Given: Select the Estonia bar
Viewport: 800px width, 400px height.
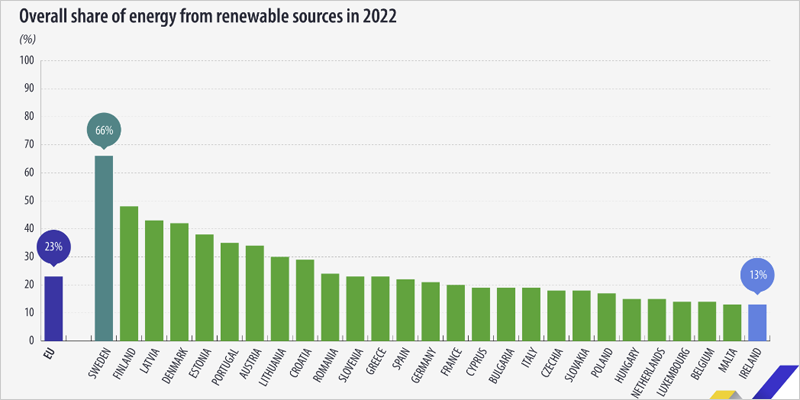Looking at the screenshot, I should [205, 287].
